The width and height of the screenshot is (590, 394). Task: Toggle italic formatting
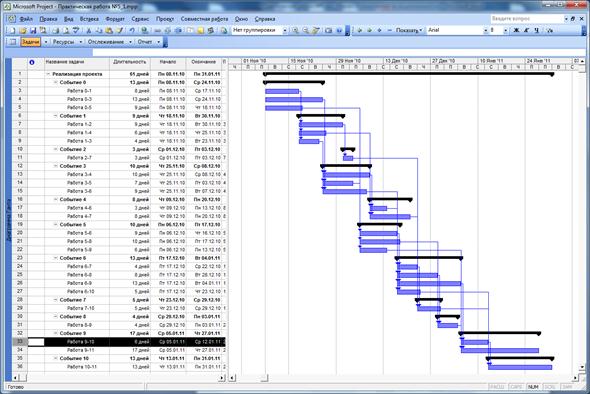[x=526, y=30]
